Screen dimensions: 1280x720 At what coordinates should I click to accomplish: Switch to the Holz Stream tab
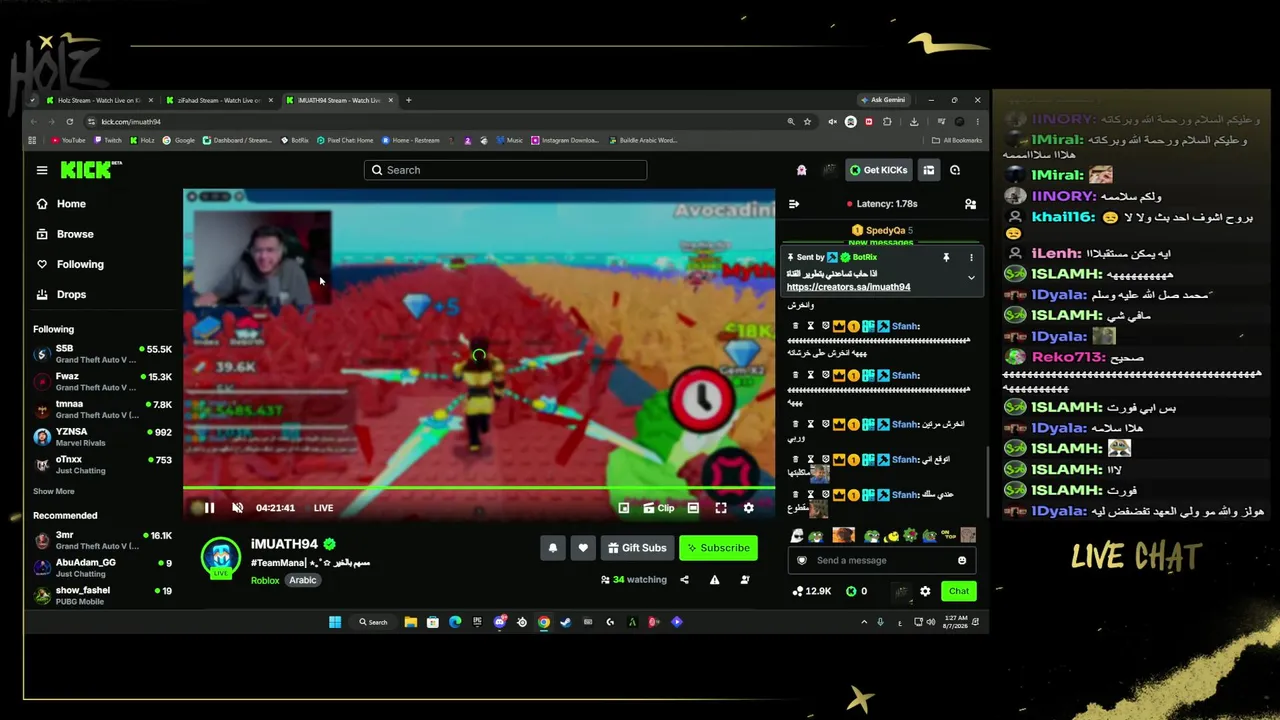(x=98, y=100)
